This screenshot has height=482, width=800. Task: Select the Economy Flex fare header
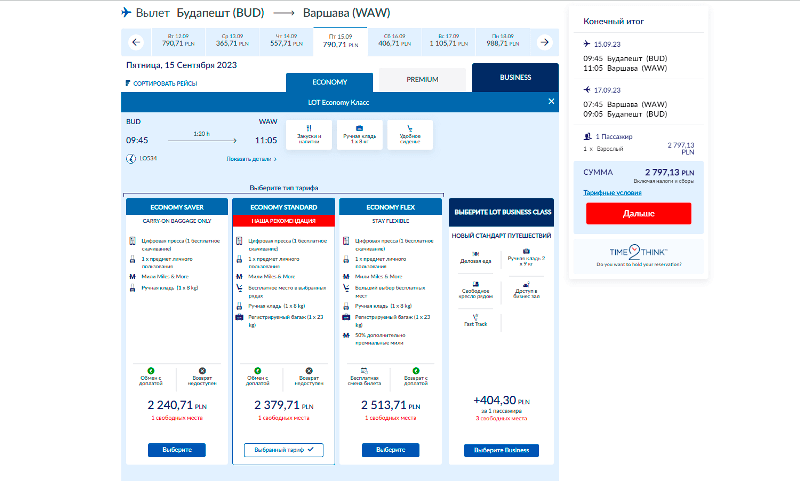[x=390, y=207]
